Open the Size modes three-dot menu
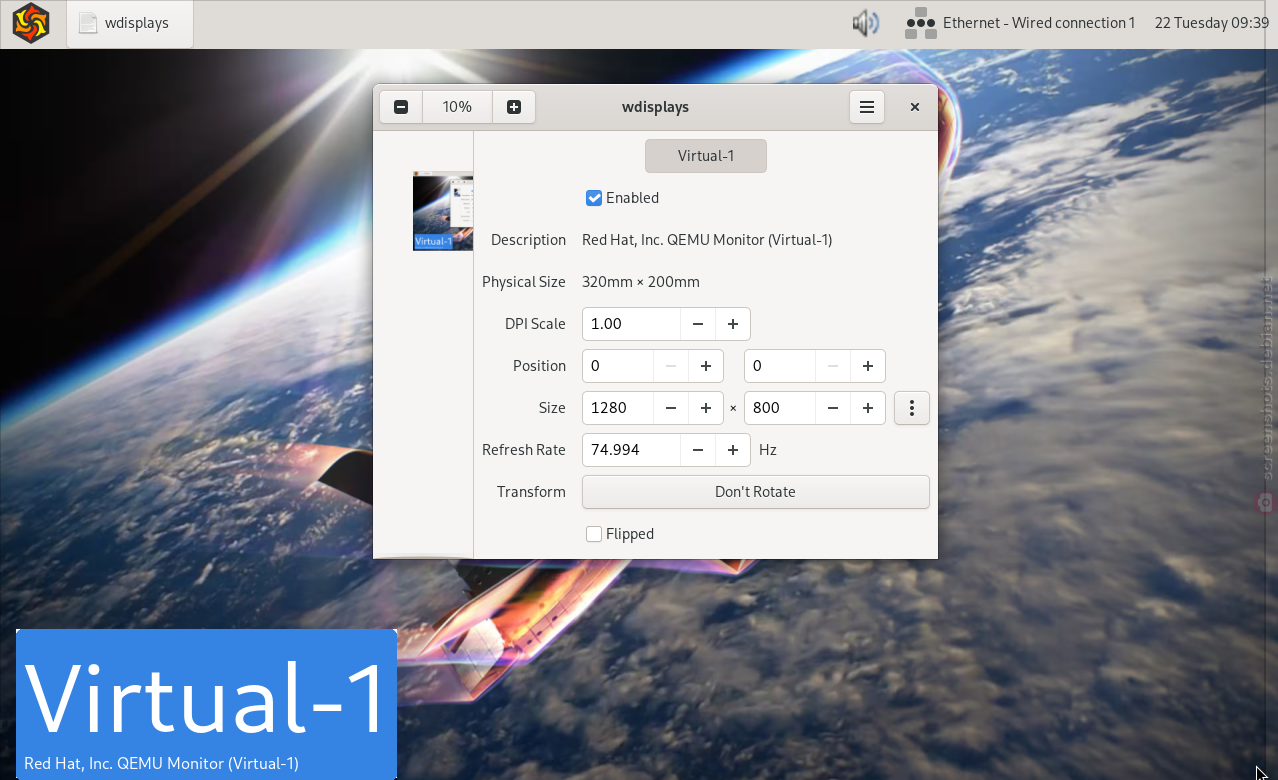The height and width of the screenshot is (780, 1278). click(912, 408)
